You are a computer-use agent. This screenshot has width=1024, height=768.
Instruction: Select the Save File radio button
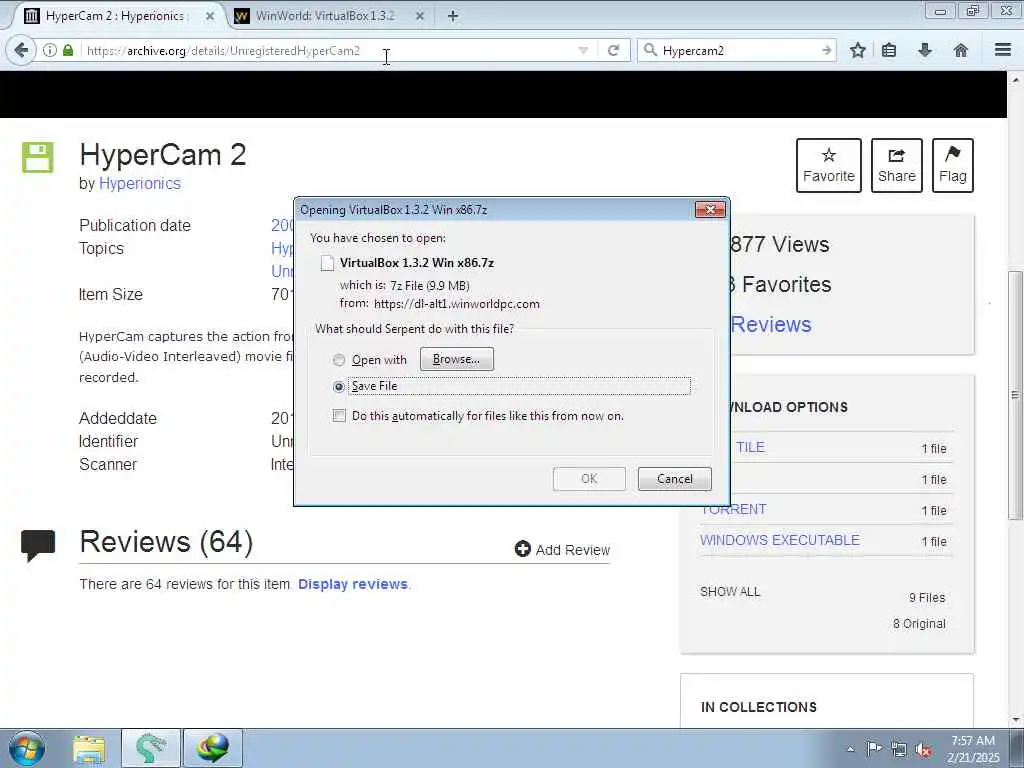click(x=339, y=387)
